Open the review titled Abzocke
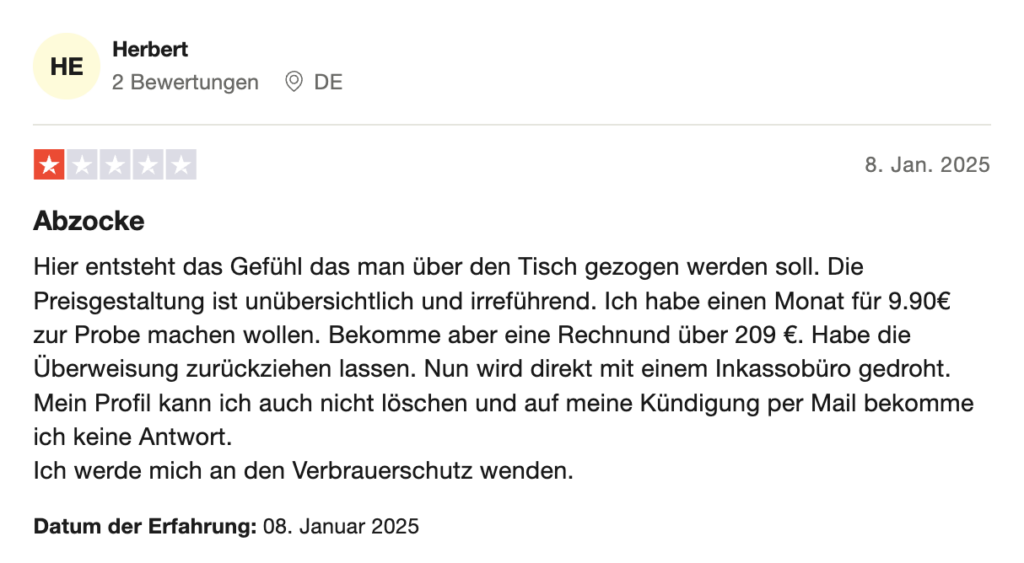The width and height of the screenshot is (1024, 563). tap(89, 221)
